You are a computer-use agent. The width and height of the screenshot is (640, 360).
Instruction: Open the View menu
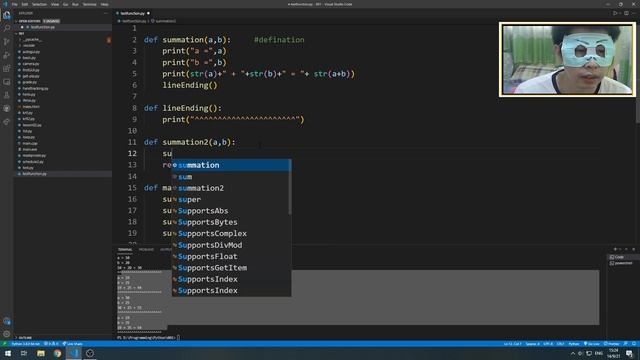click(x=55, y=4)
